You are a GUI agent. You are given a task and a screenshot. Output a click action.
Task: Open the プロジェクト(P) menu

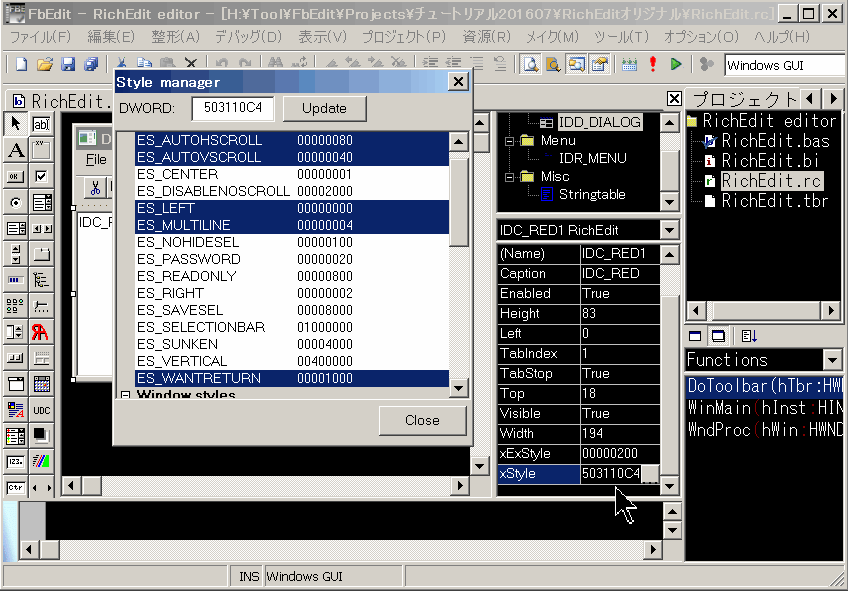tap(403, 37)
